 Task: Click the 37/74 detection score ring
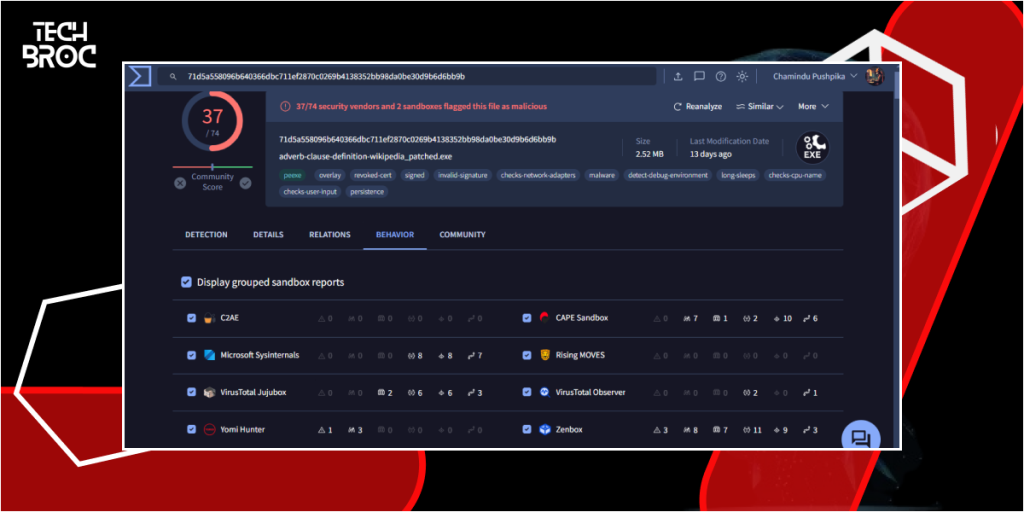[212, 121]
